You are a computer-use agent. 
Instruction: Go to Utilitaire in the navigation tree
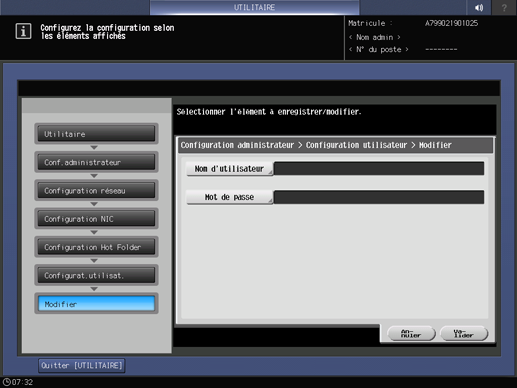click(x=96, y=134)
